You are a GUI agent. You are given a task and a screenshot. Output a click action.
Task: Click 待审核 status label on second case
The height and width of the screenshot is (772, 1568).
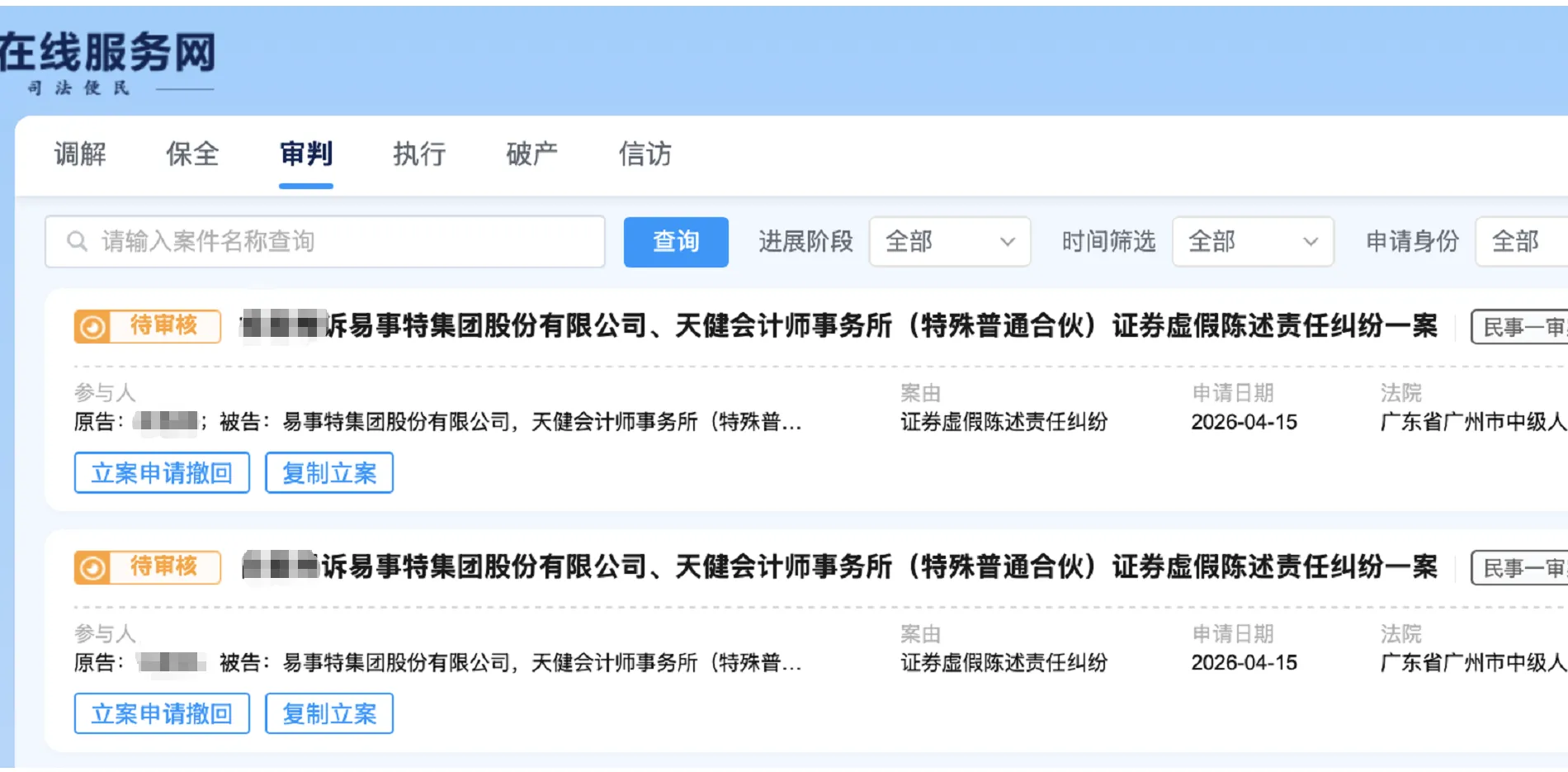click(x=164, y=566)
